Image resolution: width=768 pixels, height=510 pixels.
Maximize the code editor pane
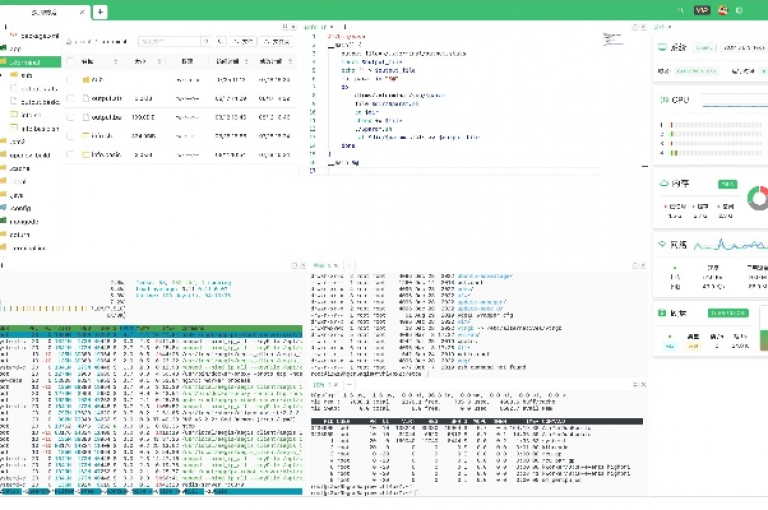[x=635, y=27]
